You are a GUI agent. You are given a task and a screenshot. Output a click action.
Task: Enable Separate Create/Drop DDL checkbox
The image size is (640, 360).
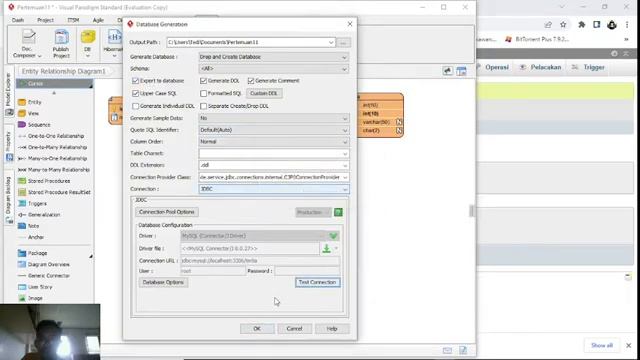click(x=203, y=106)
